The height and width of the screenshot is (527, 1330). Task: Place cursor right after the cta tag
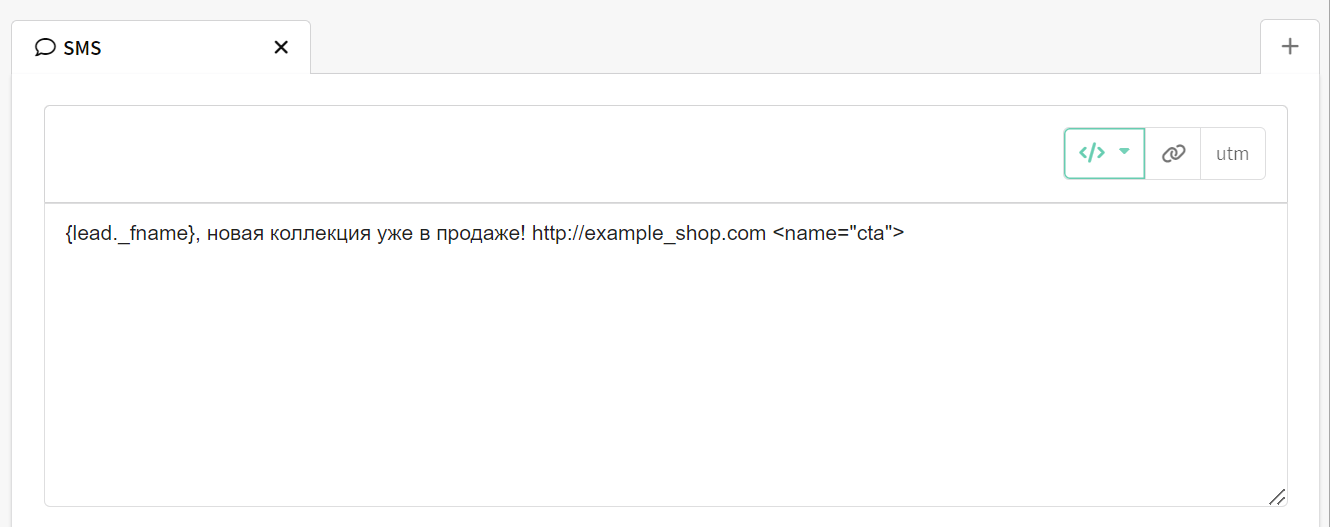906,234
